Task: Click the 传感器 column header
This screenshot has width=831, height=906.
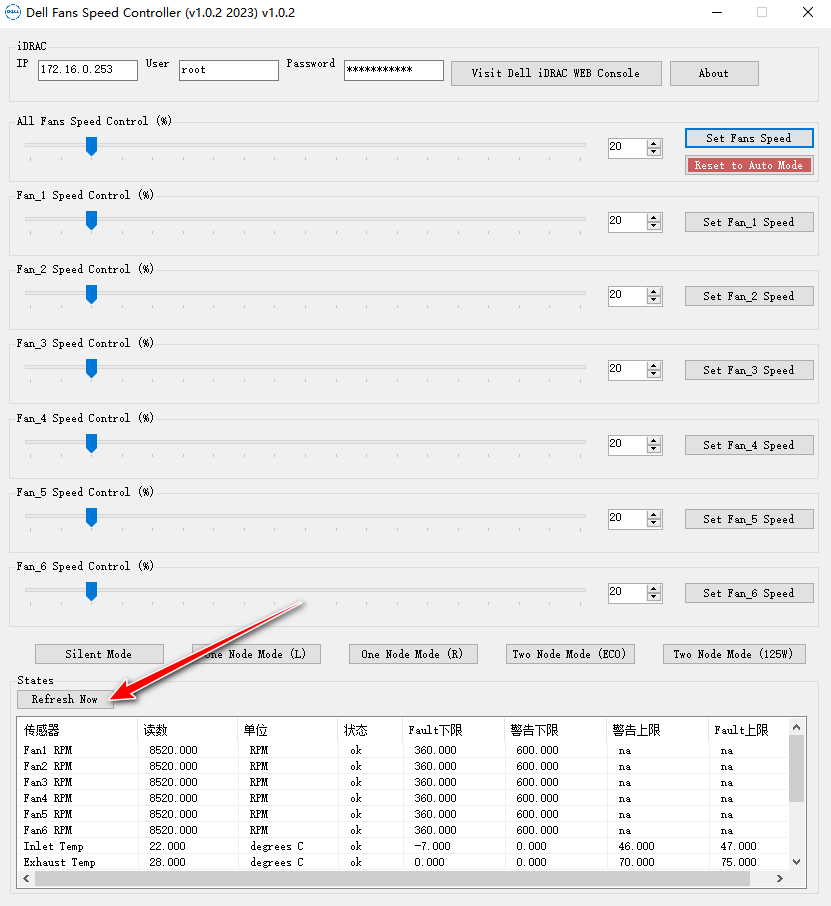Action: click(x=79, y=730)
